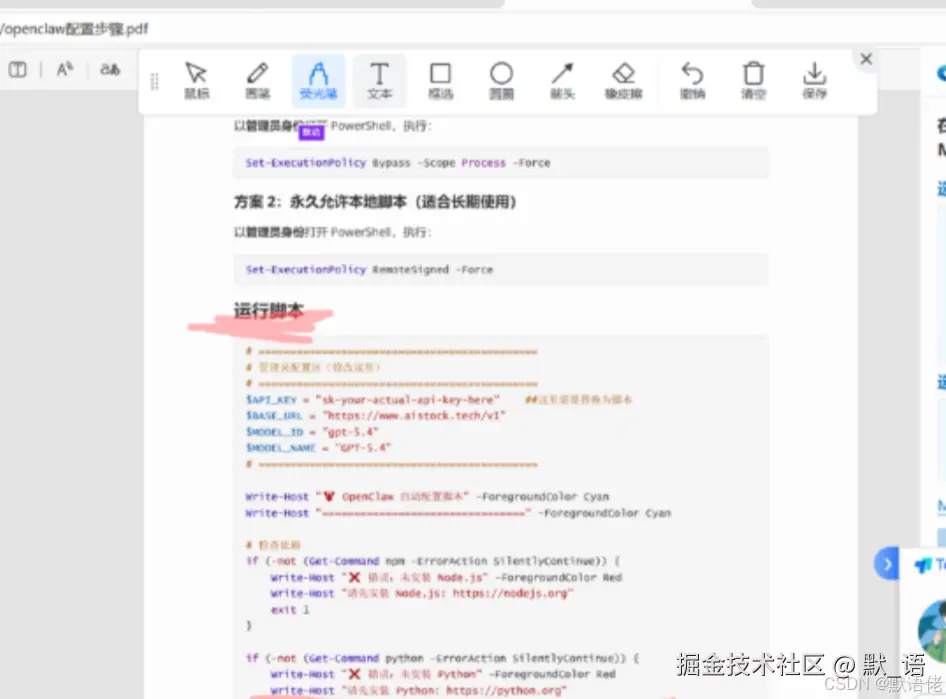Select the mouse pointer tool (鼠标)
The image size is (946, 699).
click(x=196, y=81)
